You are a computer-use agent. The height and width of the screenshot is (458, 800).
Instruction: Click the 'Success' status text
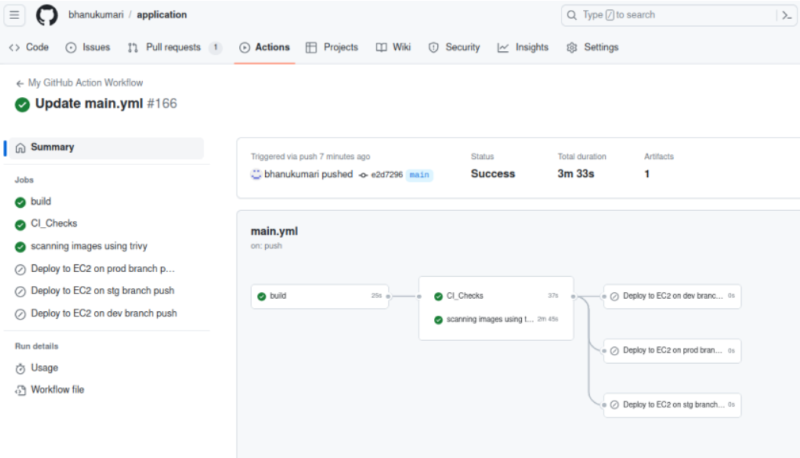[492, 174]
